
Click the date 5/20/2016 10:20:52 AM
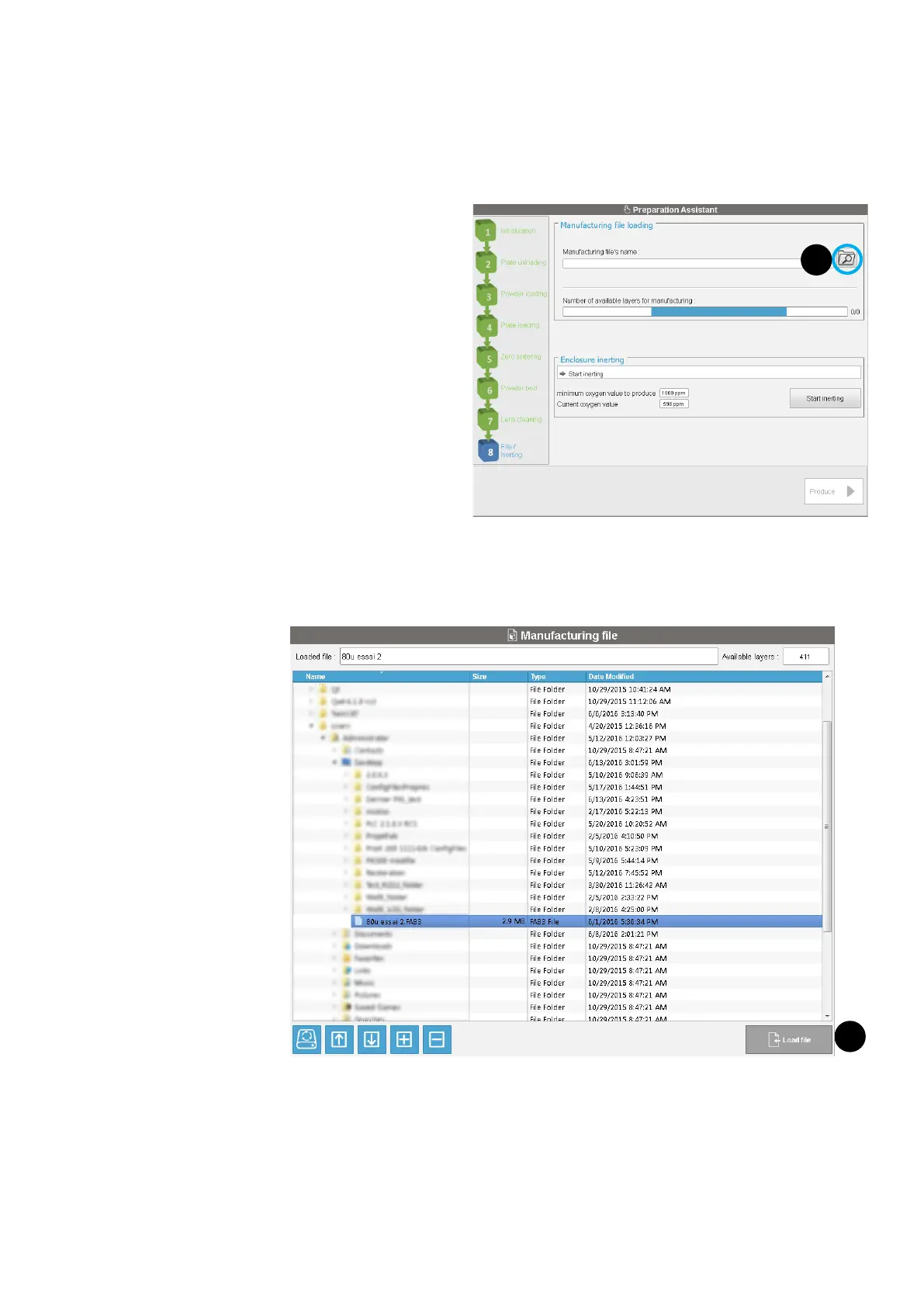click(x=628, y=823)
